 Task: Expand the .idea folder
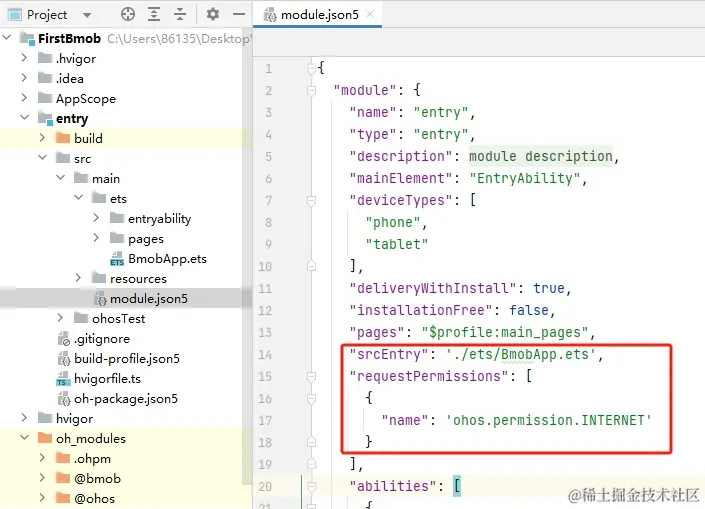point(24,78)
